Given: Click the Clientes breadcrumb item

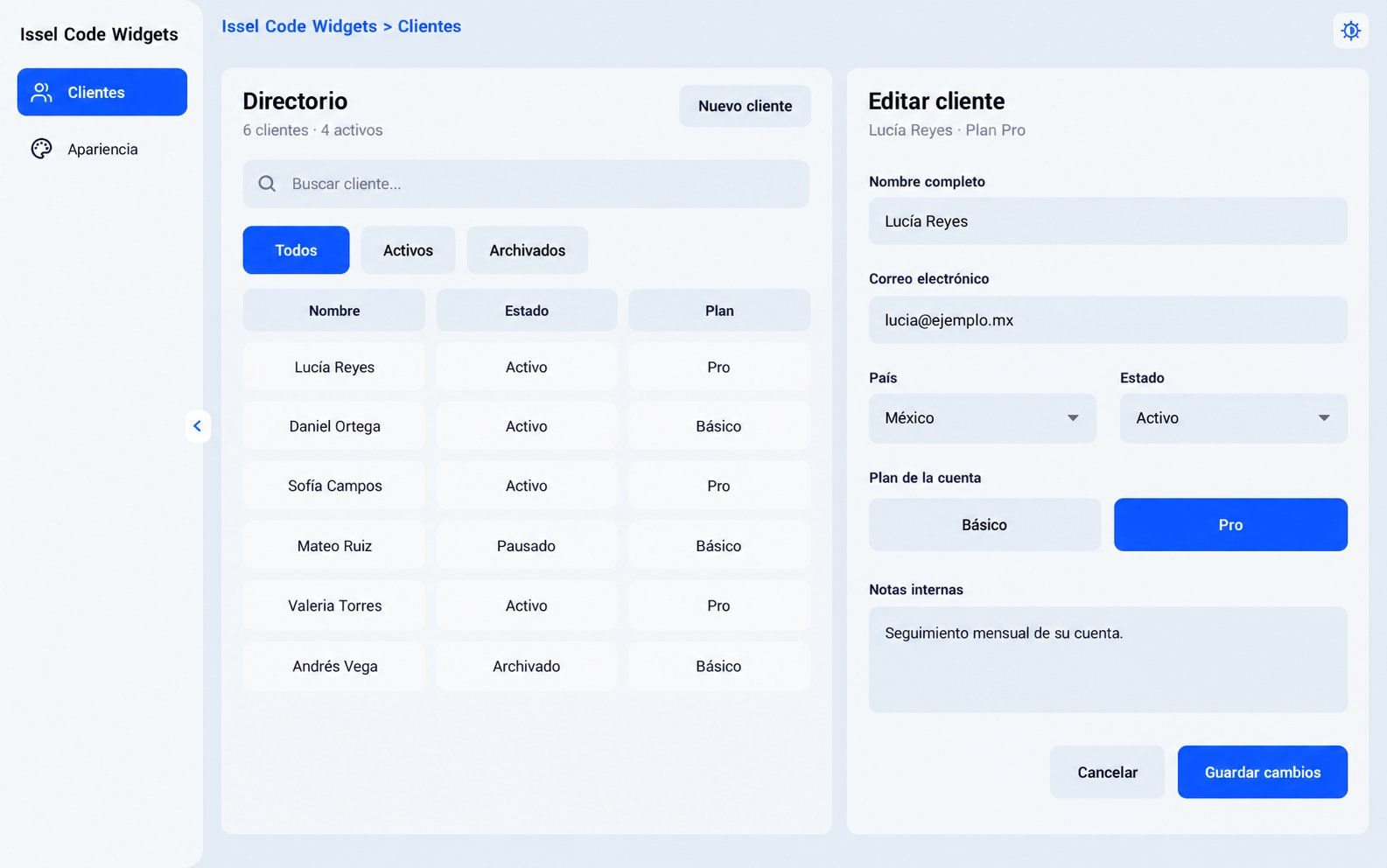Looking at the screenshot, I should pyautogui.click(x=429, y=26).
